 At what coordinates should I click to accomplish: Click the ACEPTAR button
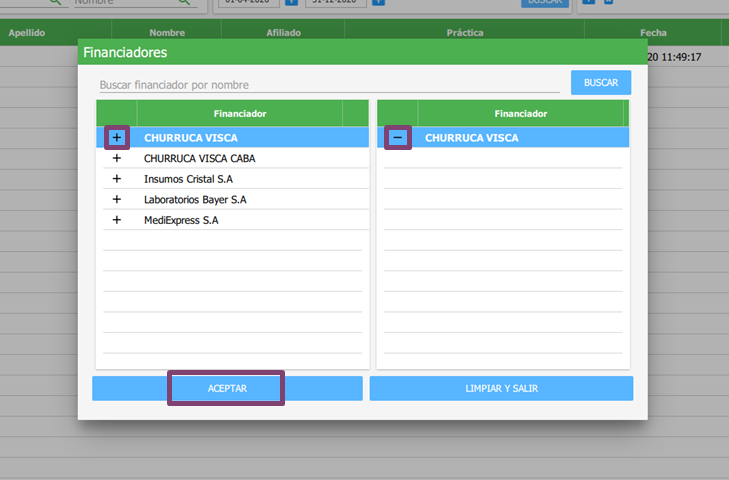coord(227,388)
